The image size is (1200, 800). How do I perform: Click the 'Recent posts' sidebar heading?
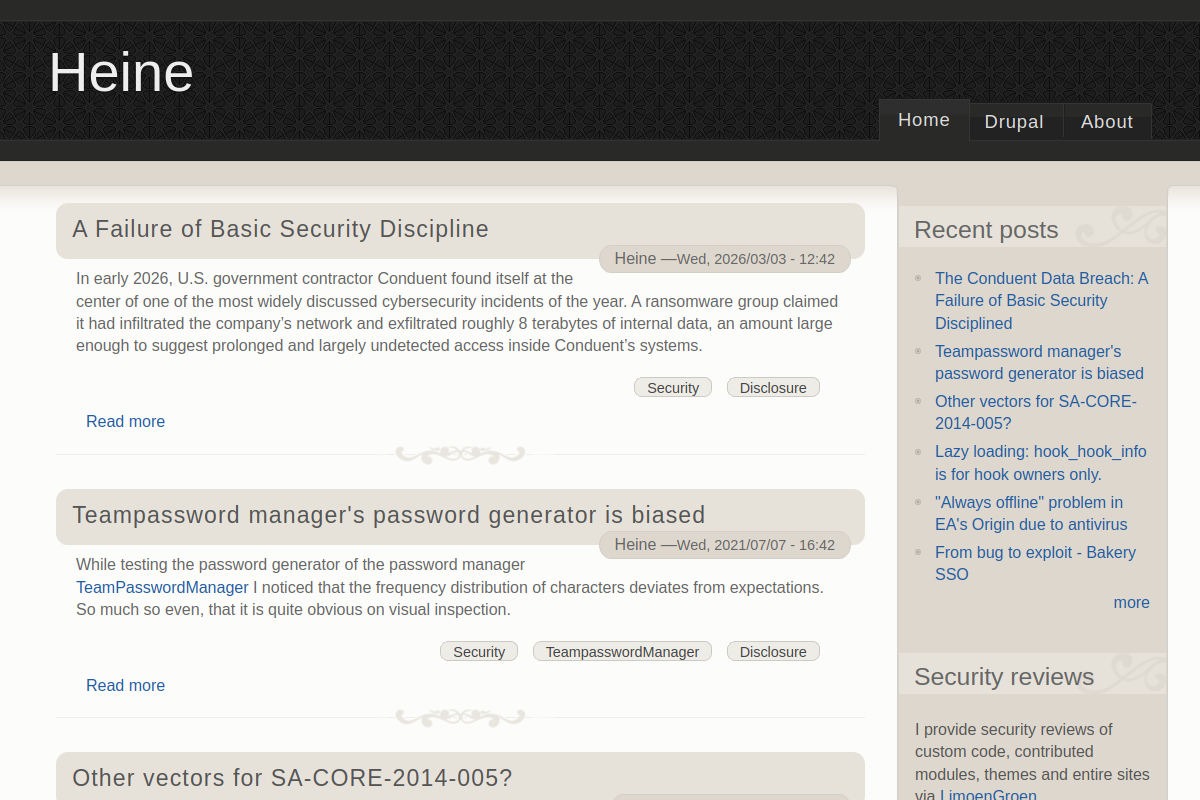[986, 230]
